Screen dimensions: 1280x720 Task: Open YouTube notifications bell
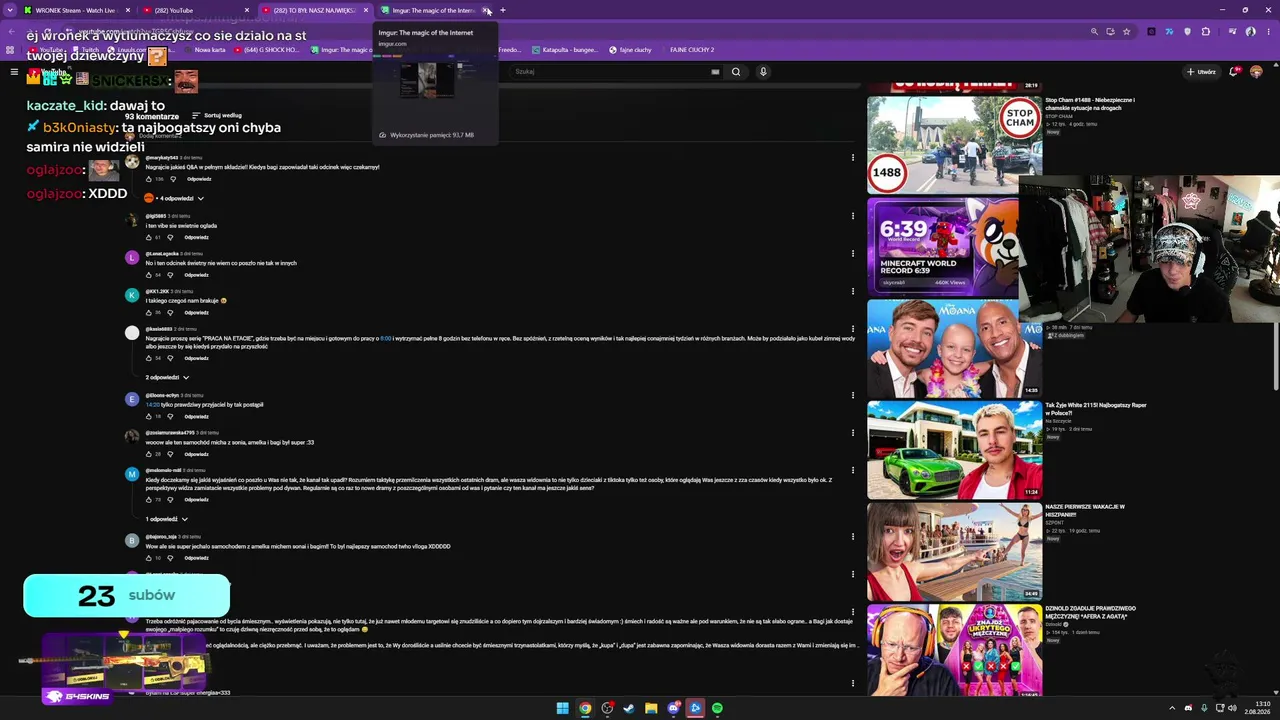(x=1234, y=72)
